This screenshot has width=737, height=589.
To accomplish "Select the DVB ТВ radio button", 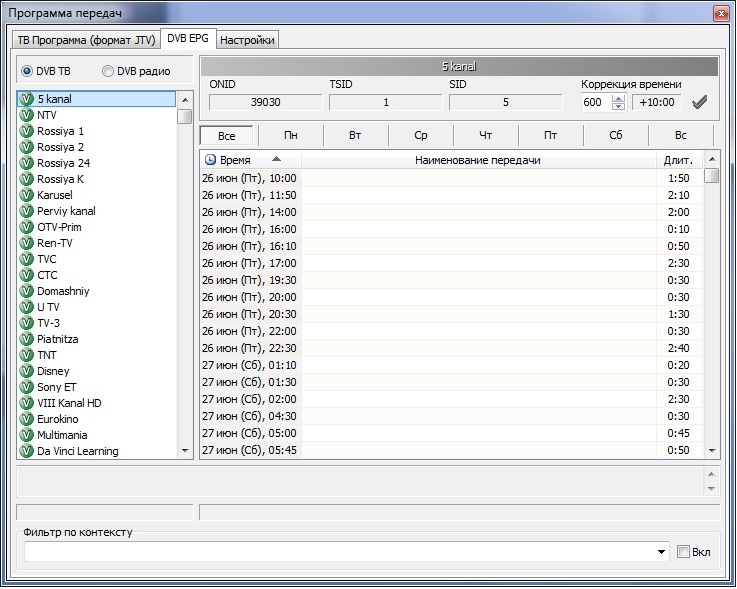I will click(x=28, y=71).
